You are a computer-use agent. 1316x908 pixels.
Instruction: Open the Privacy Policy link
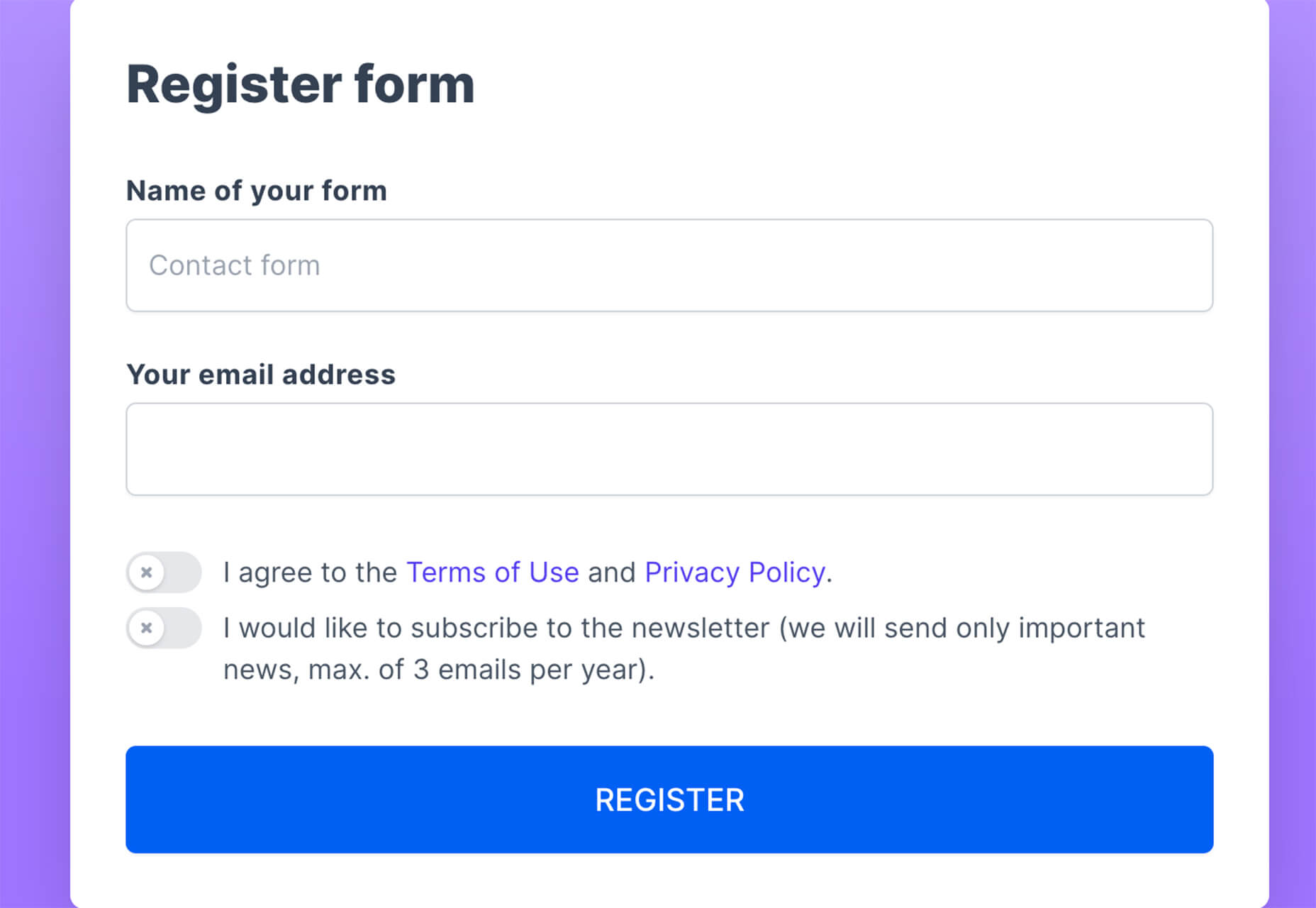(x=735, y=572)
